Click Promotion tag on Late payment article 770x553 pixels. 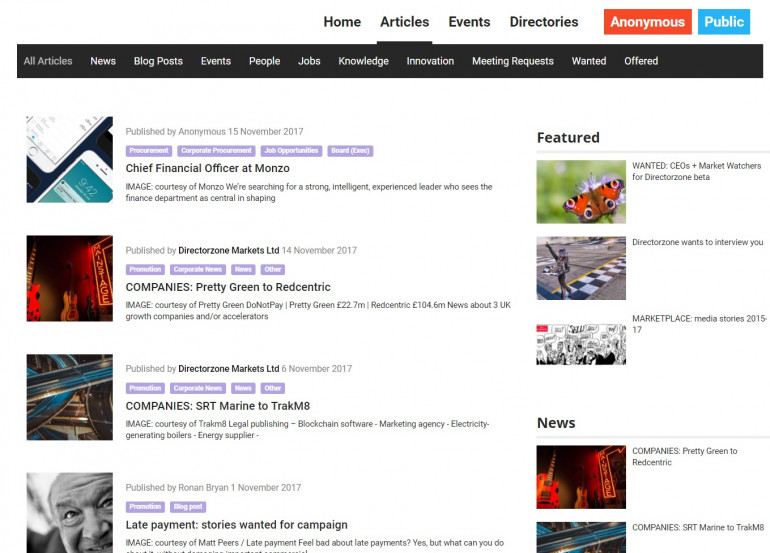coord(145,507)
